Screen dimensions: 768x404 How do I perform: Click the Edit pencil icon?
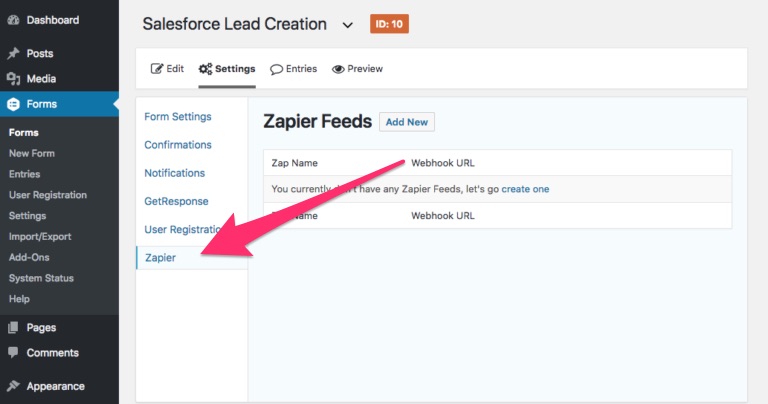click(156, 69)
